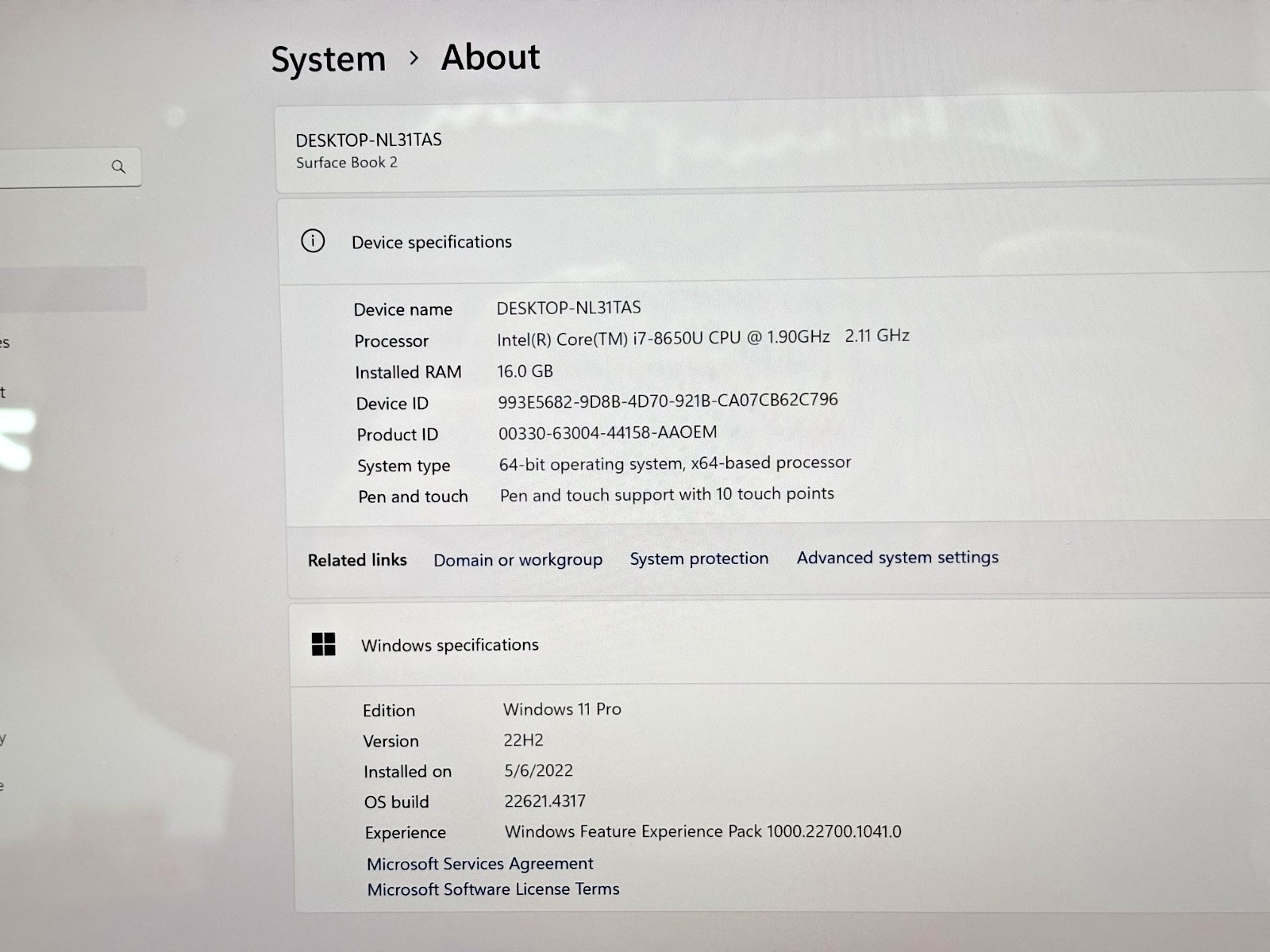
Task: Go back to System in breadcrumb
Action: [x=328, y=59]
